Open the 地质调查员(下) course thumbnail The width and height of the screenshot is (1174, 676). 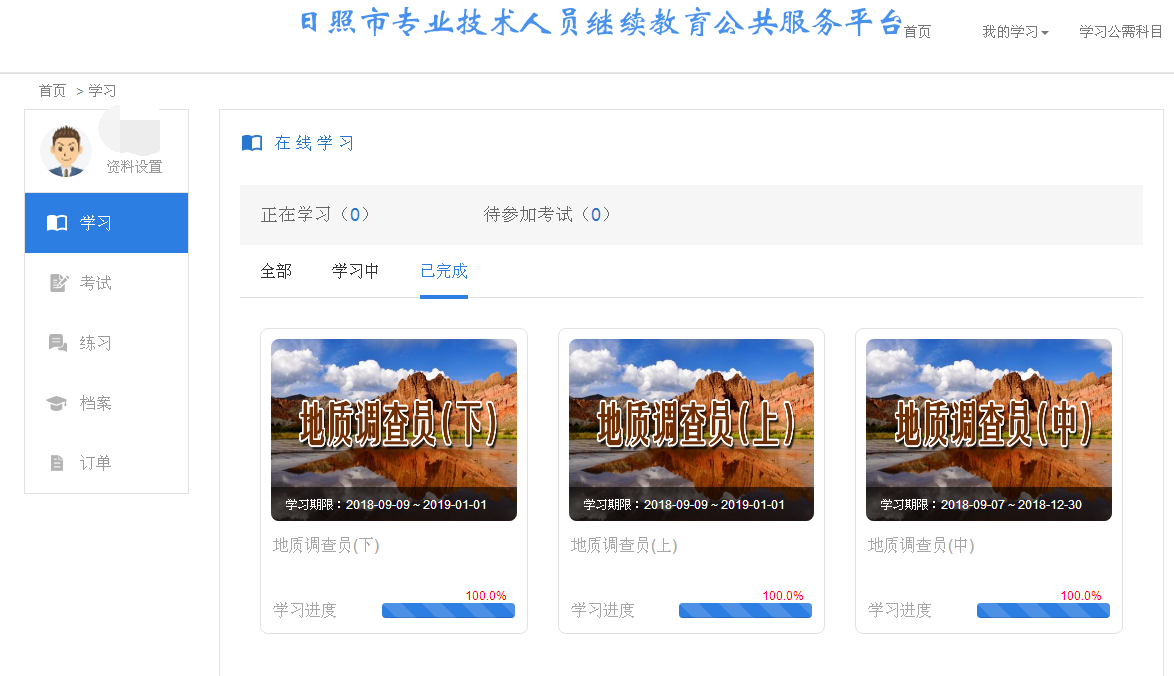(x=394, y=429)
